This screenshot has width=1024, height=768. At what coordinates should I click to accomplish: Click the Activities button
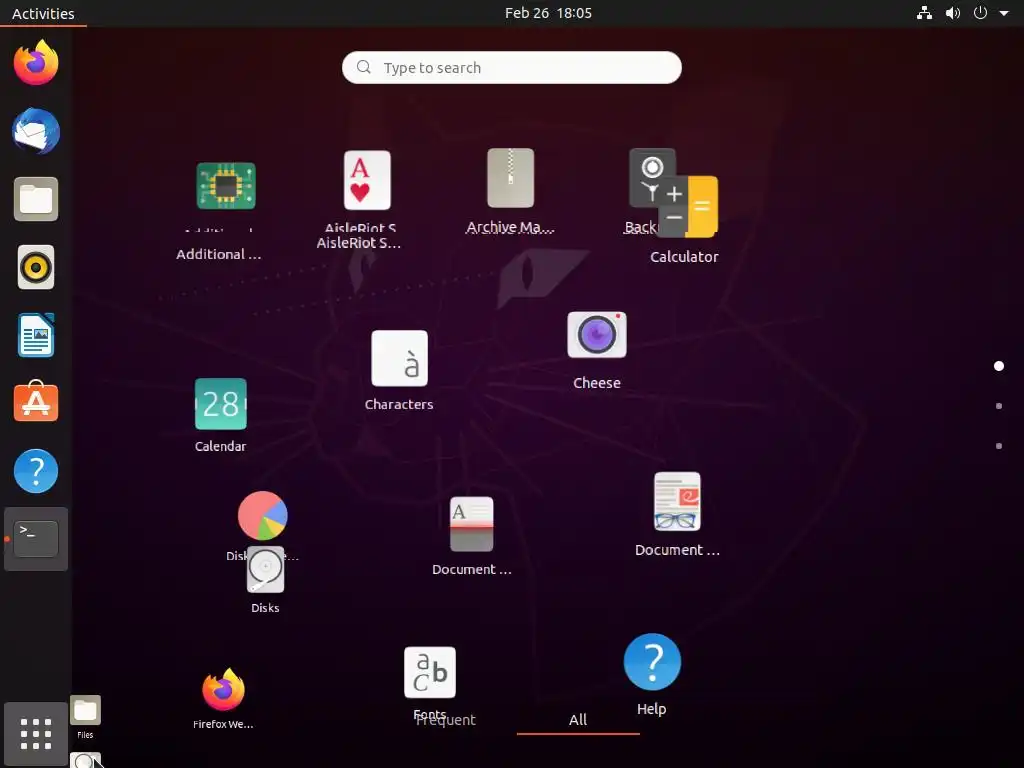tap(43, 13)
